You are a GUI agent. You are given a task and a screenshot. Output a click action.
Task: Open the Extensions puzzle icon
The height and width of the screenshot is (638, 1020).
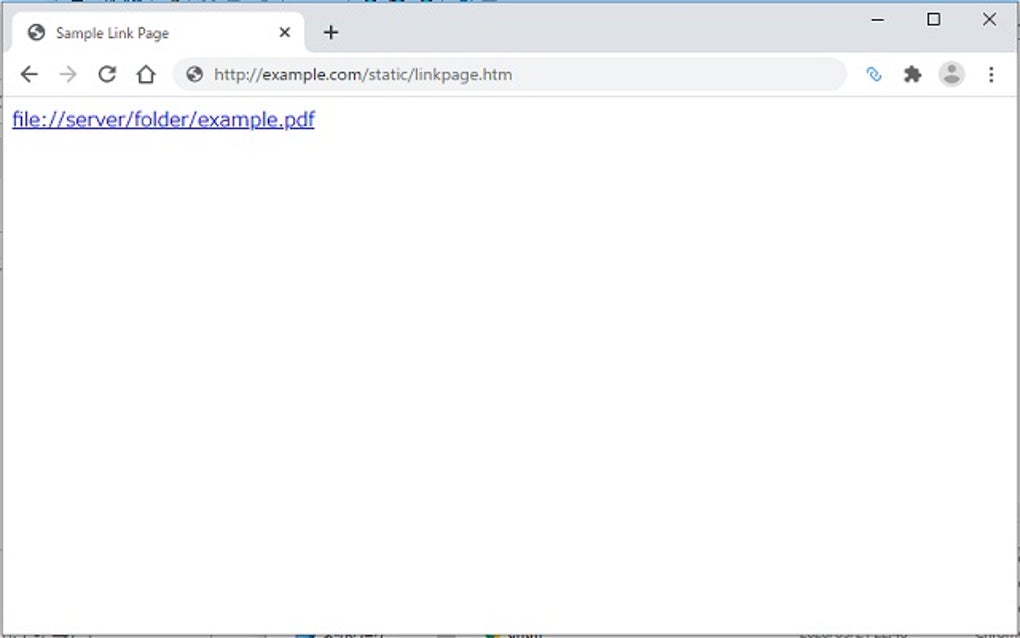[x=912, y=74]
